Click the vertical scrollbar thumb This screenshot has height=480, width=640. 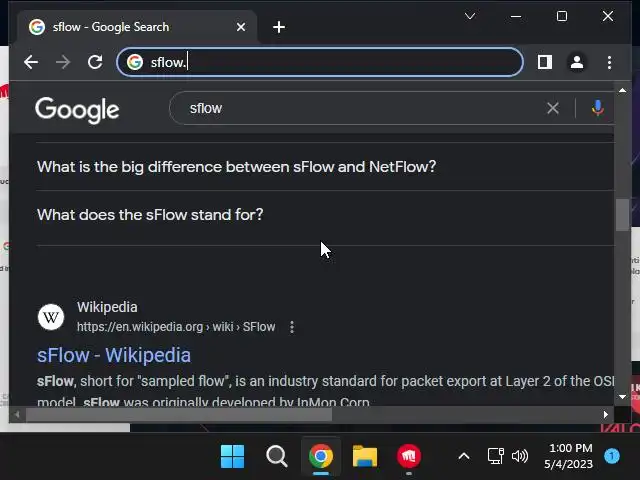622,215
